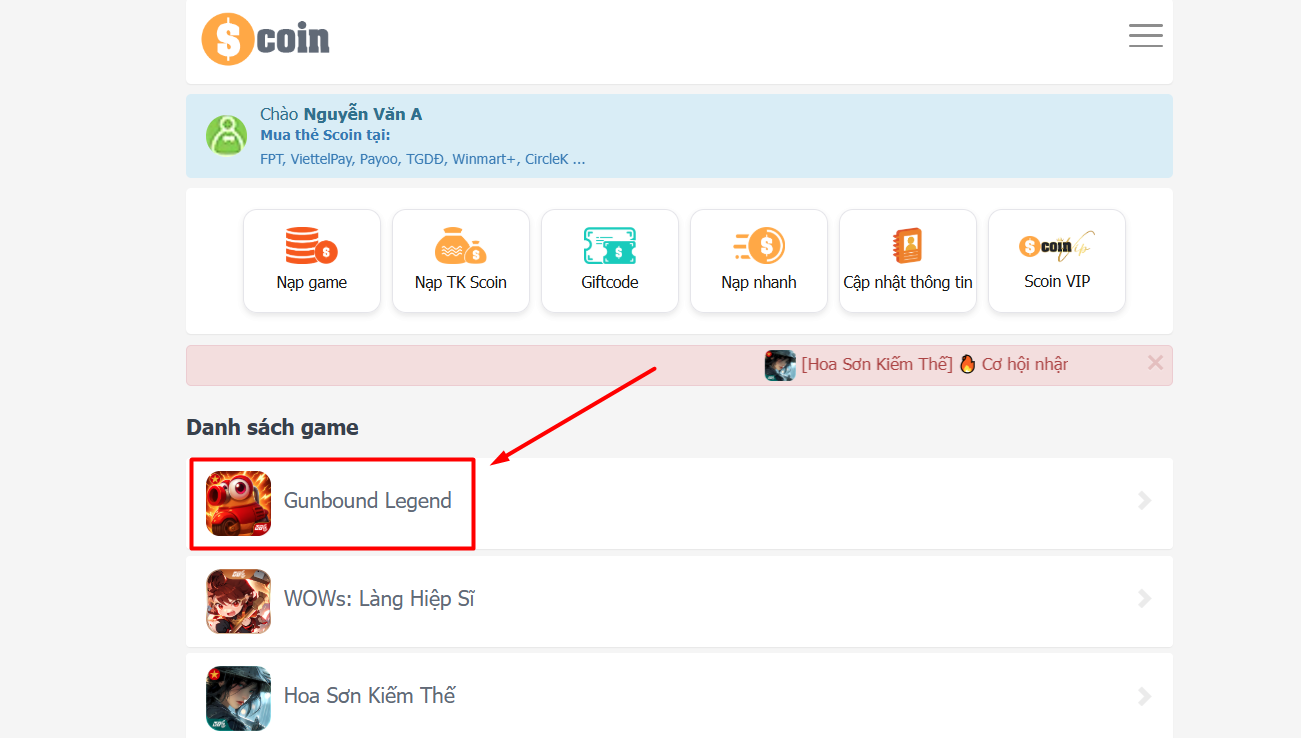The image size is (1301, 738).
Task: Click the user name Nguyễn Văn A
Action: (x=362, y=114)
